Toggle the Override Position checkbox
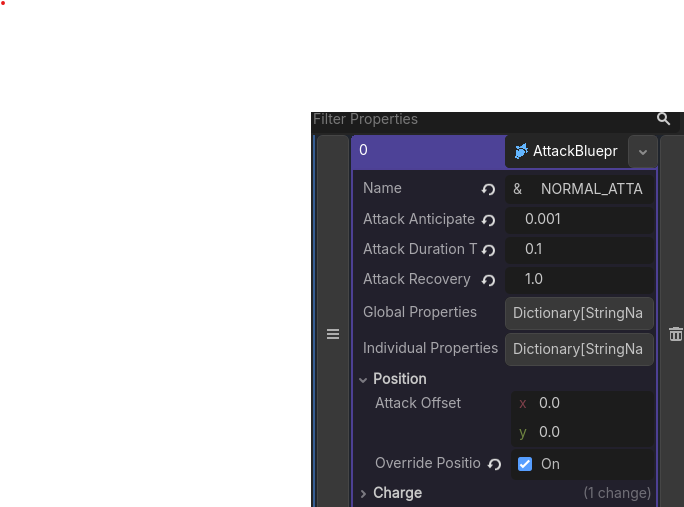Image resolution: width=684 pixels, height=507 pixels. (525, 464)
